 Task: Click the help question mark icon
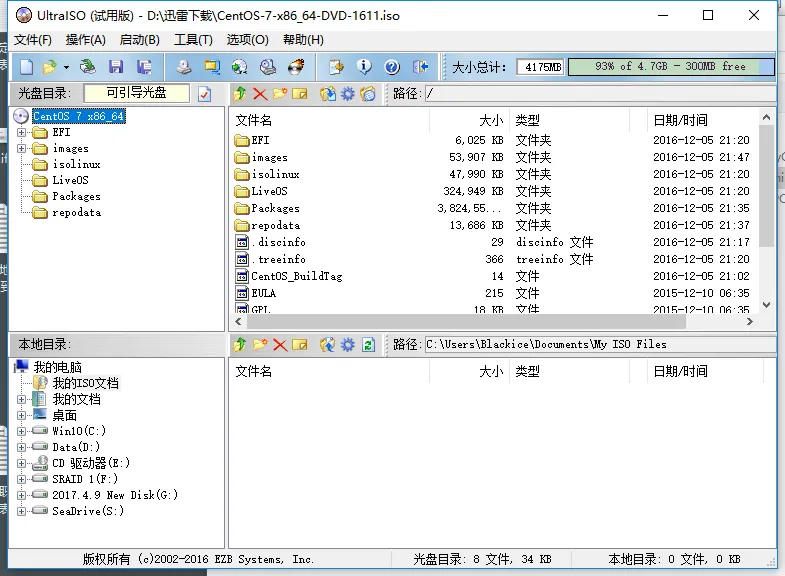coord(392,67)
